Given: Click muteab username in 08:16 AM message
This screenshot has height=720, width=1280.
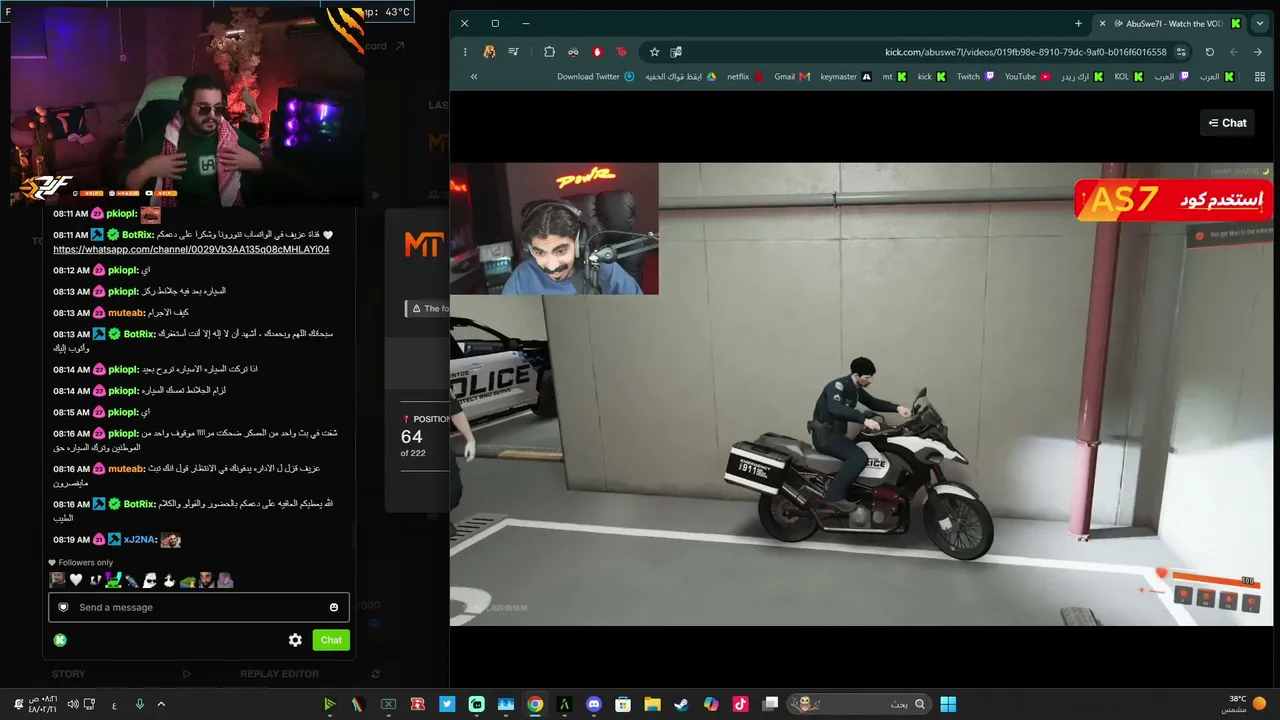Looking at the screenshot, I should tap(126, 469).
